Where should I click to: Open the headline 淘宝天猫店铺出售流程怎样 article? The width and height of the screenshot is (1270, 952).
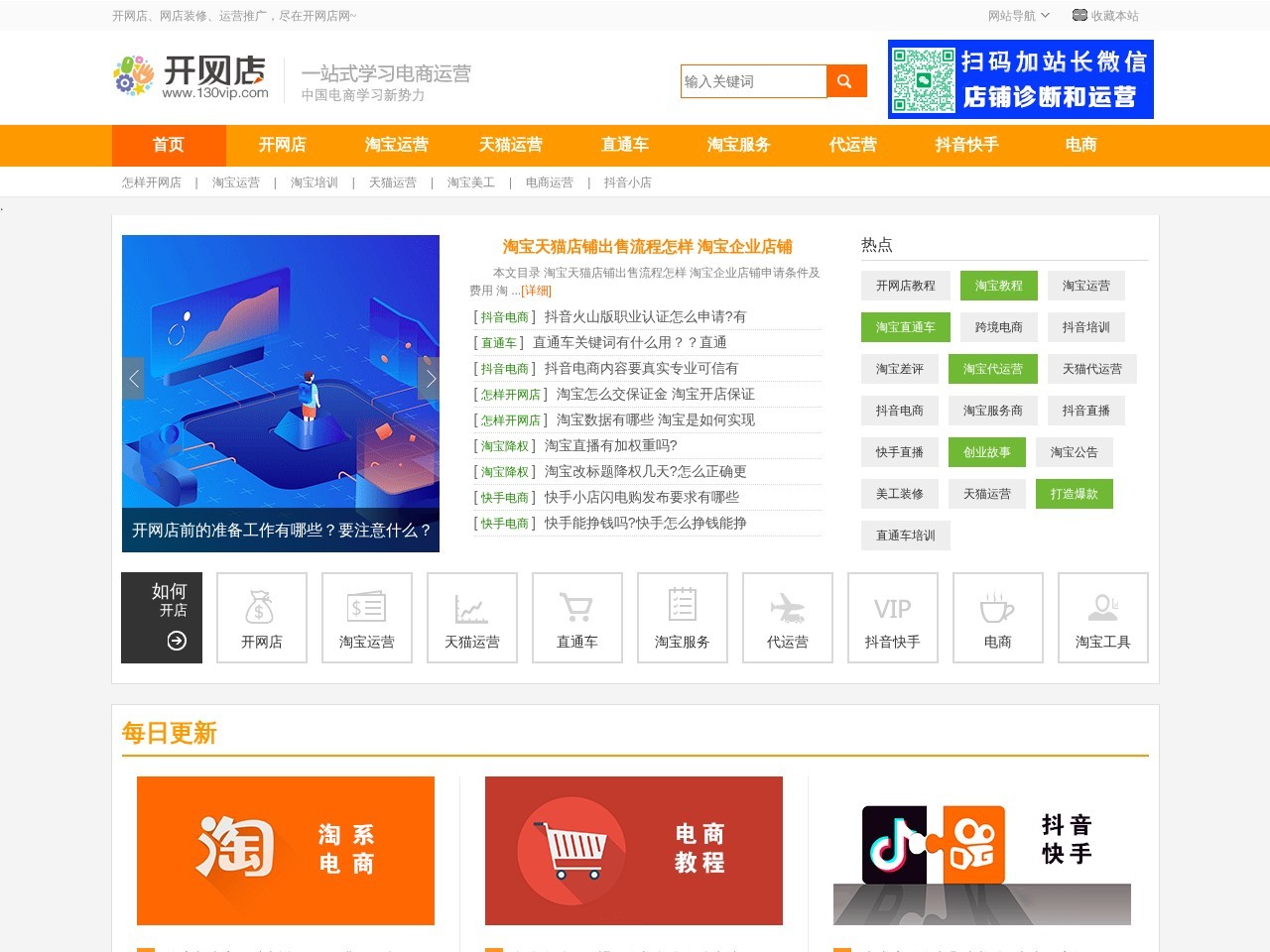(647, 247)
